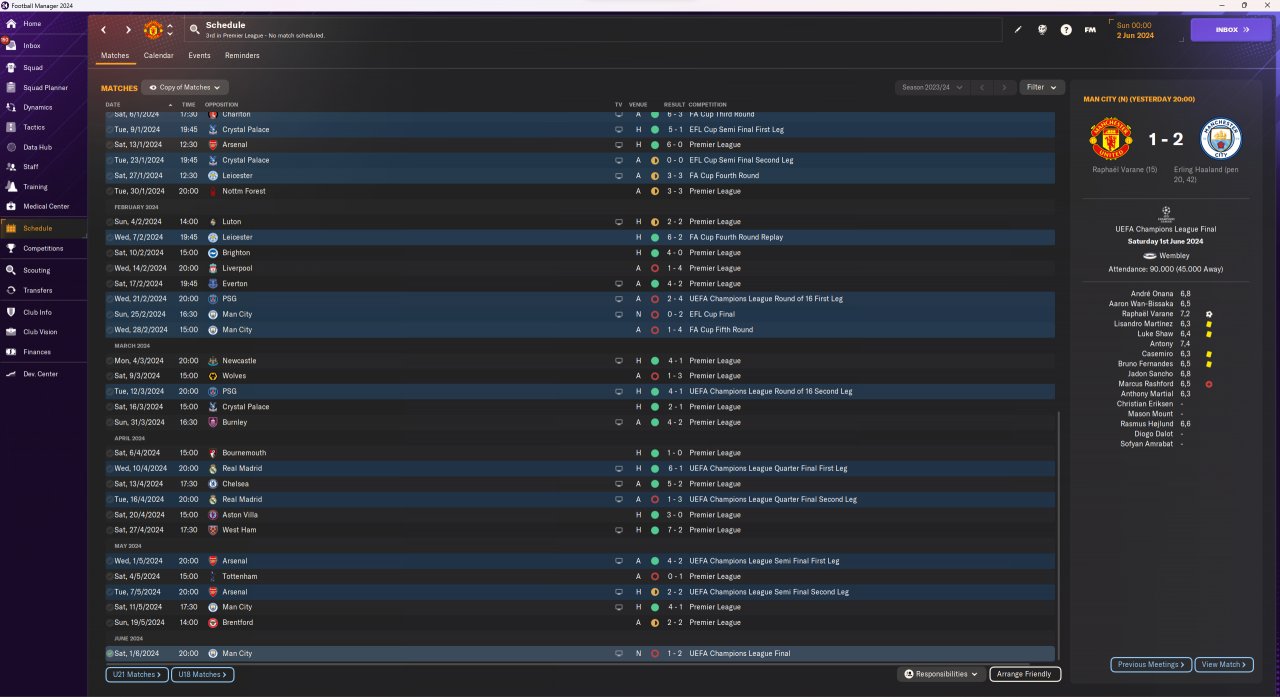
Task: Click next season arrow beside Season dropdown
Action: [1005, 88]
